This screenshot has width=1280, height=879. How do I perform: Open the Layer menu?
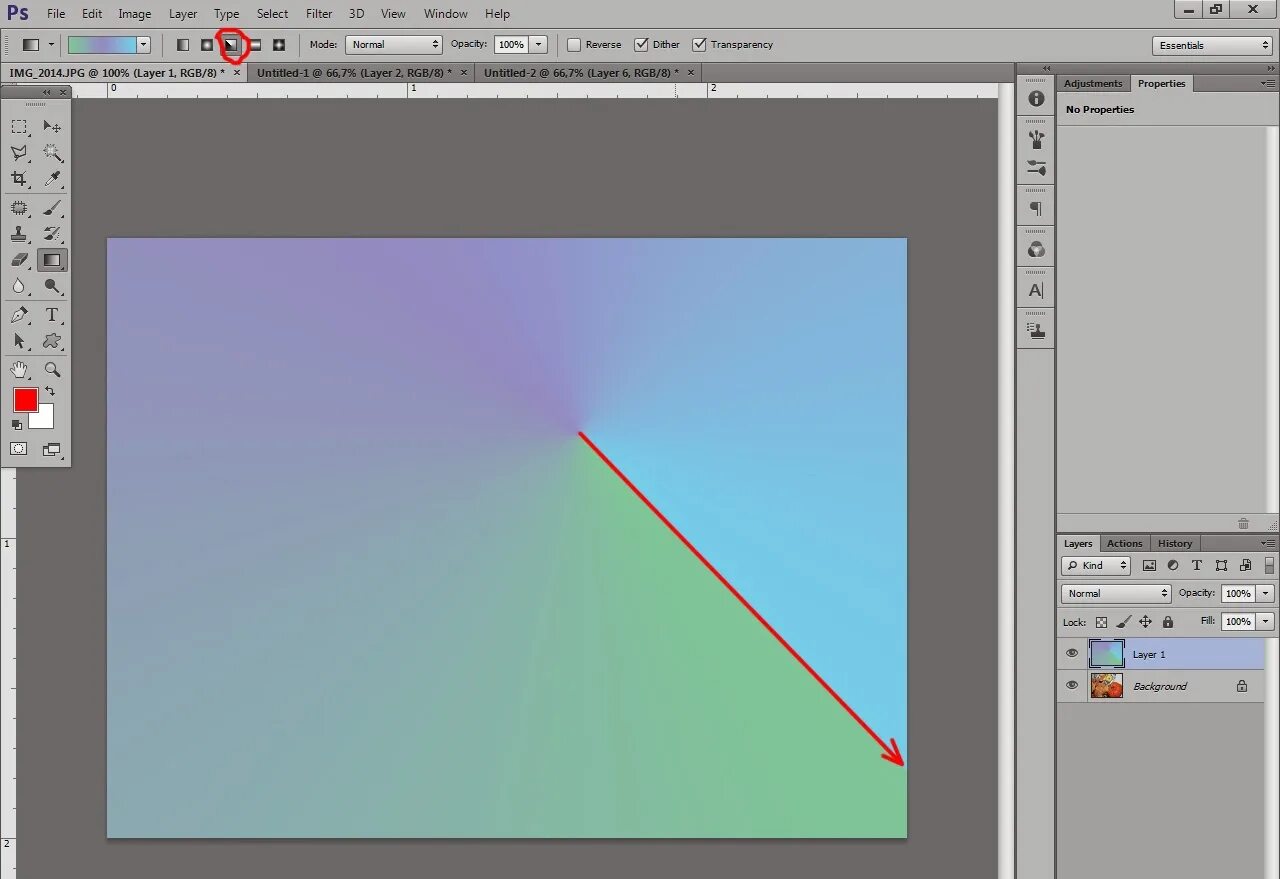click(183, 14)
